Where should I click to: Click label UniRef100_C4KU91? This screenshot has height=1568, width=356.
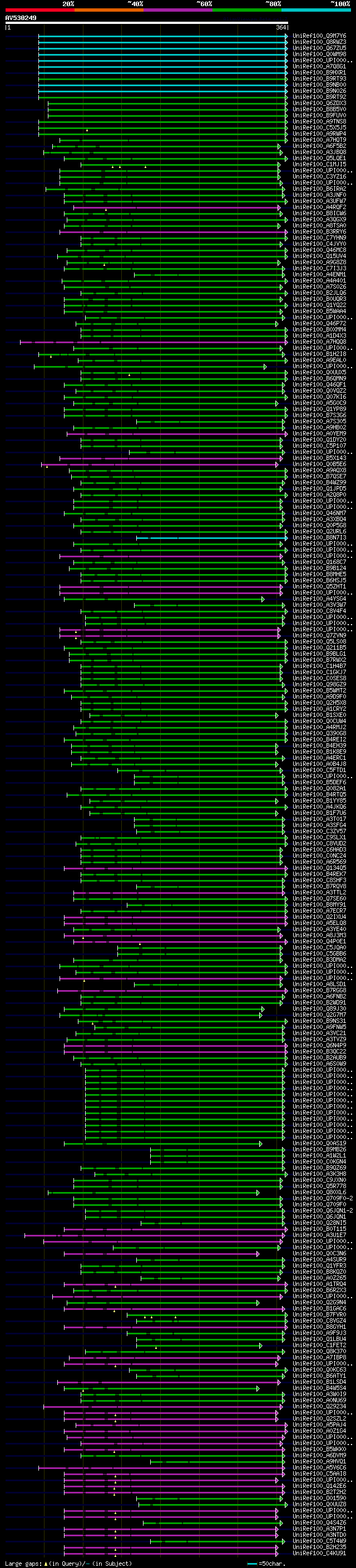point(319,1554)
